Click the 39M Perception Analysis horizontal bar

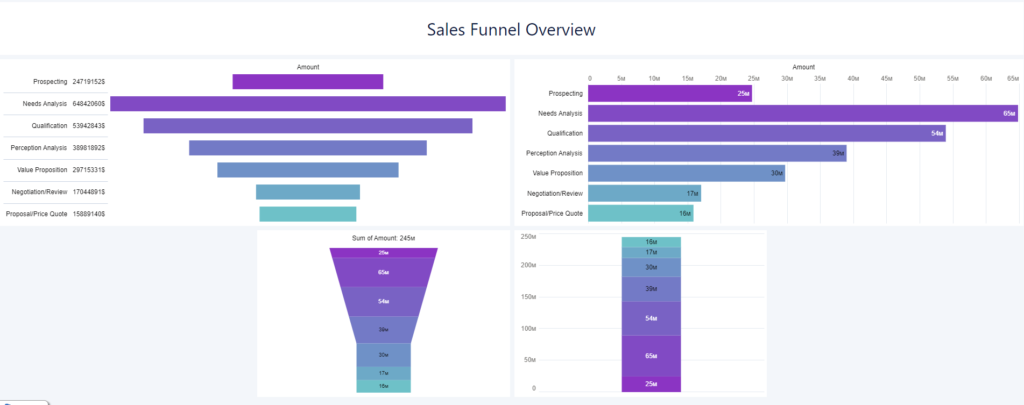click(716, 153)
